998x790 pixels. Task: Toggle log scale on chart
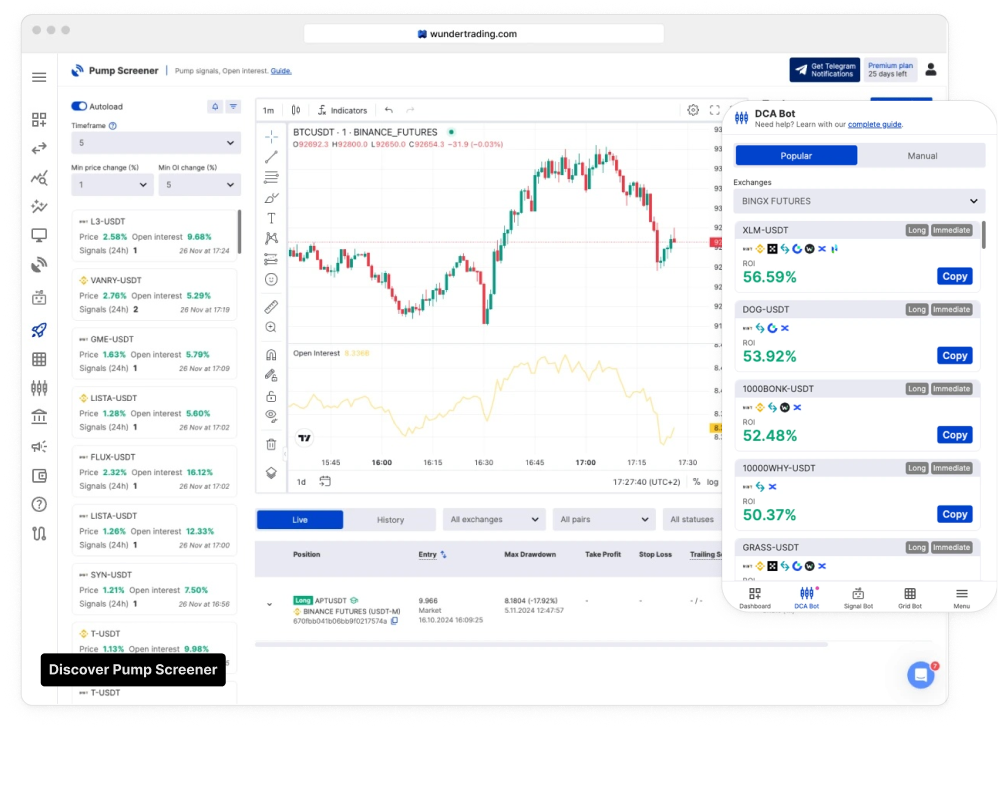point(712,482)
